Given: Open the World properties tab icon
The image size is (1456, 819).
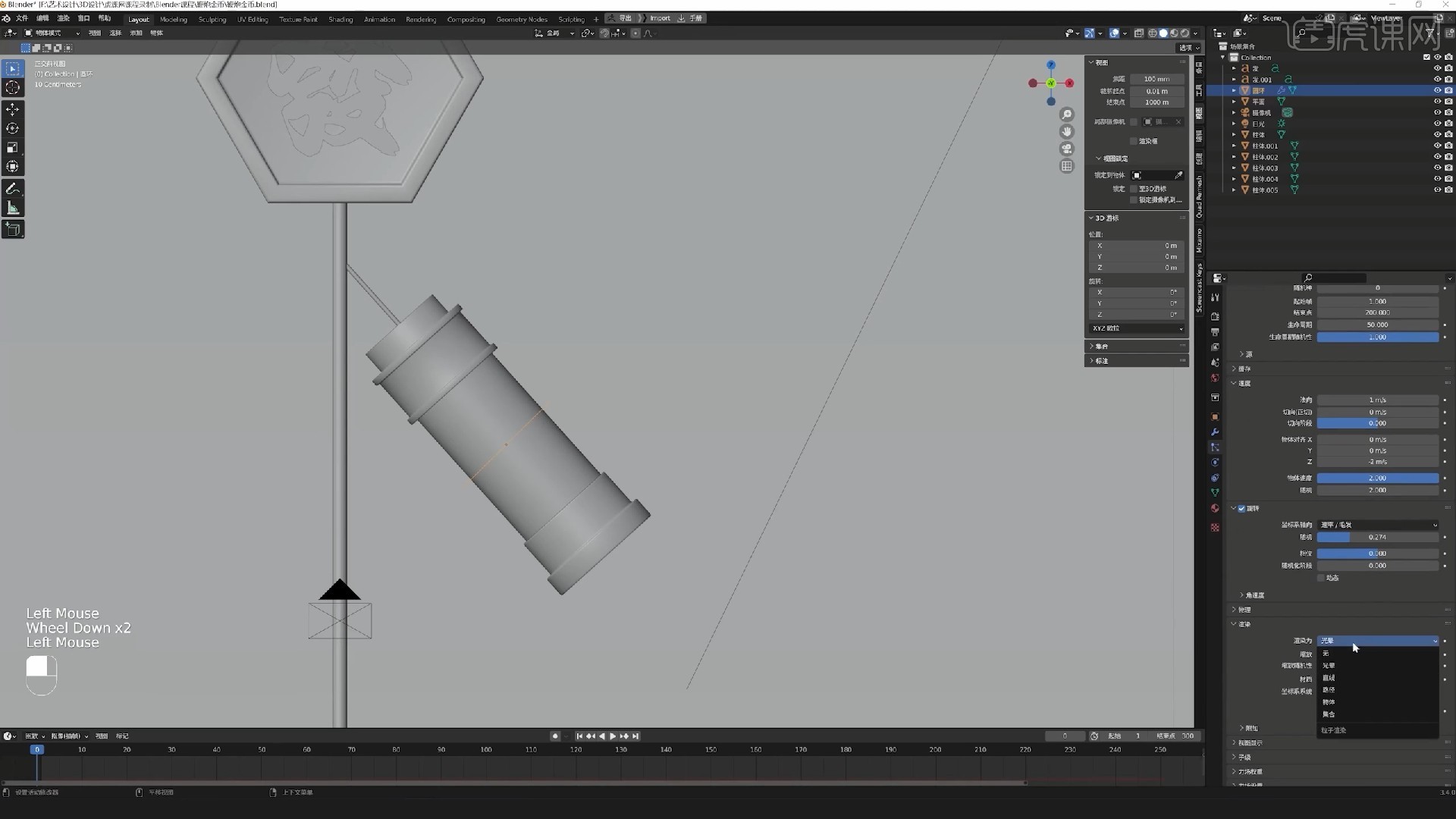Looking at the screenshot, I should pos(1215,378).
